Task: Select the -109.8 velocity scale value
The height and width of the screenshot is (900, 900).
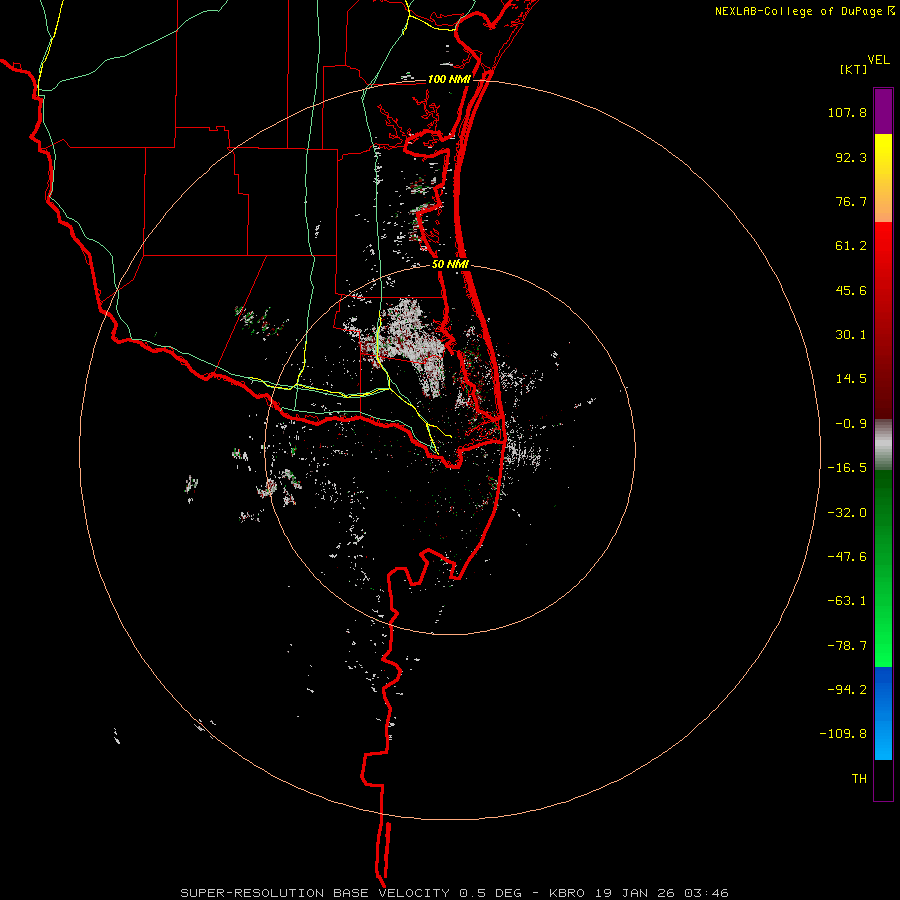Action: pos(843,734)
